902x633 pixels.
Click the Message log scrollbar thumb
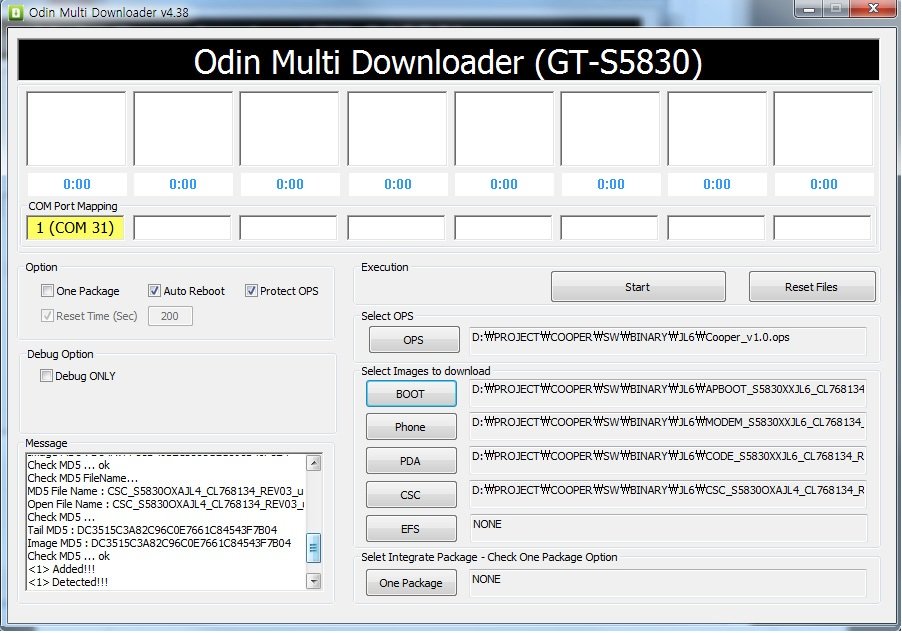point(314,548)
